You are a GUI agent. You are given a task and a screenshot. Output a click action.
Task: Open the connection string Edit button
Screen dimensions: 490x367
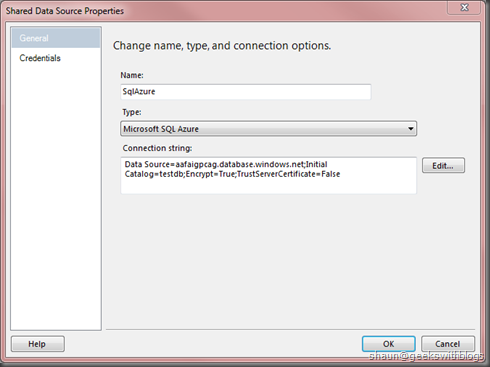pos(443,166)
